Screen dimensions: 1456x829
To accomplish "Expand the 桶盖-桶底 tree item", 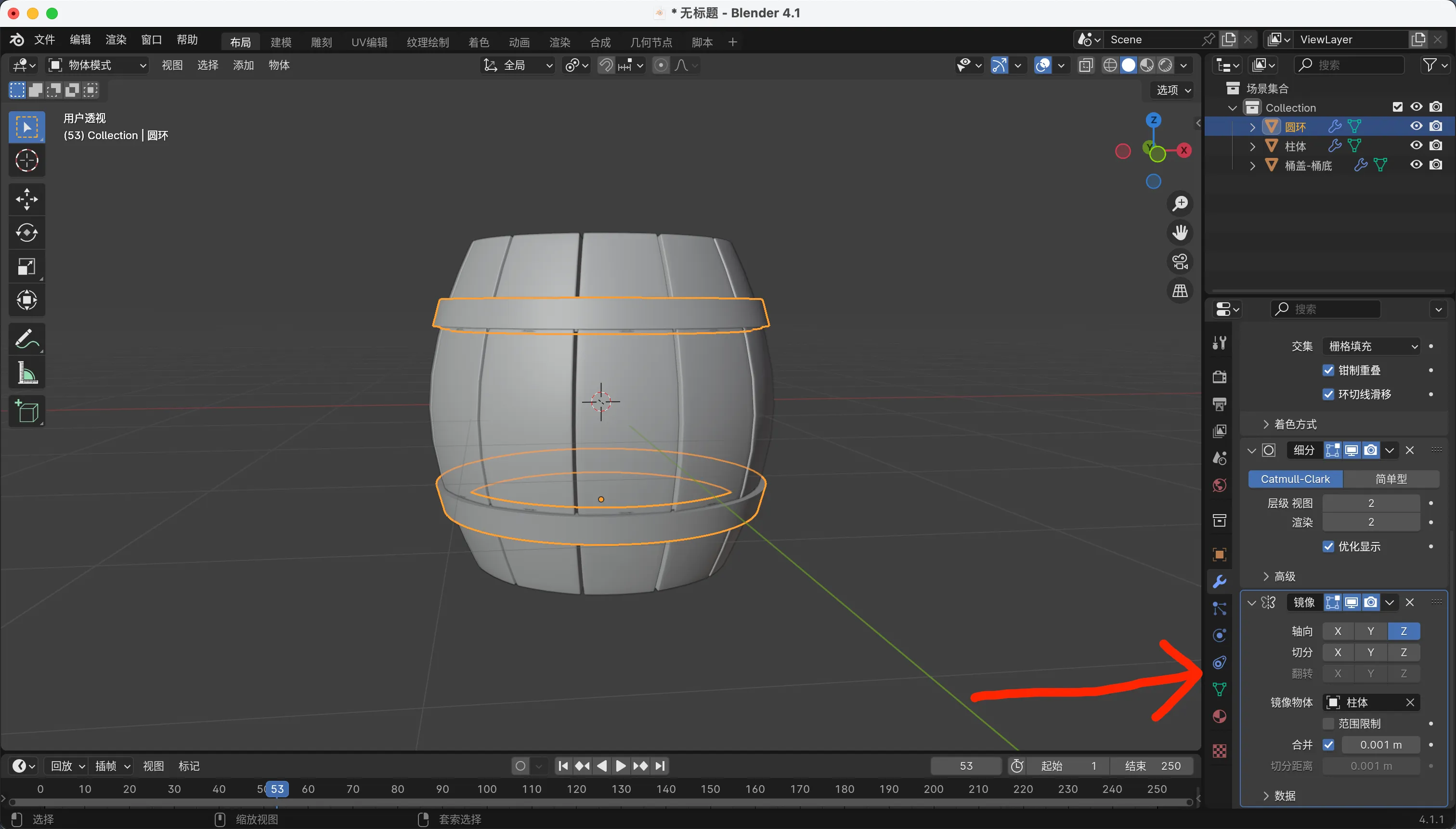I will [1252, 166].
